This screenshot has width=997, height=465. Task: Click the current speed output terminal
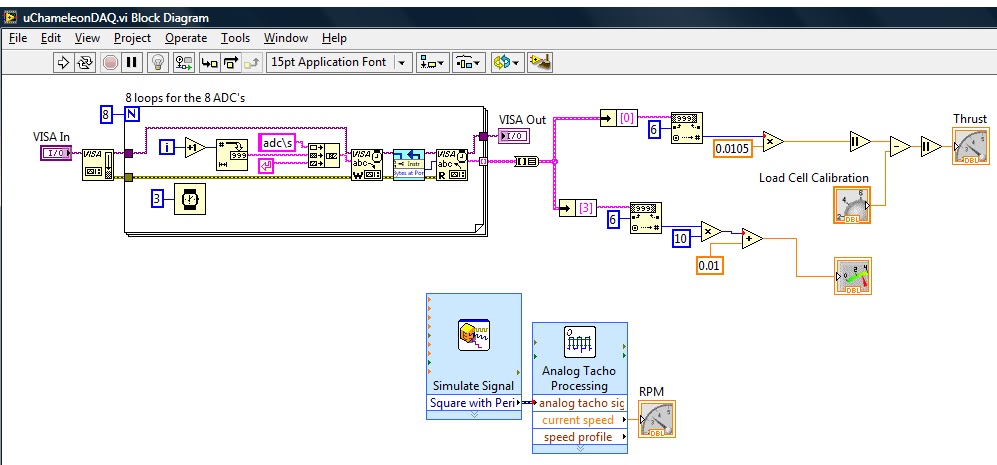click(x=580, y=420)
